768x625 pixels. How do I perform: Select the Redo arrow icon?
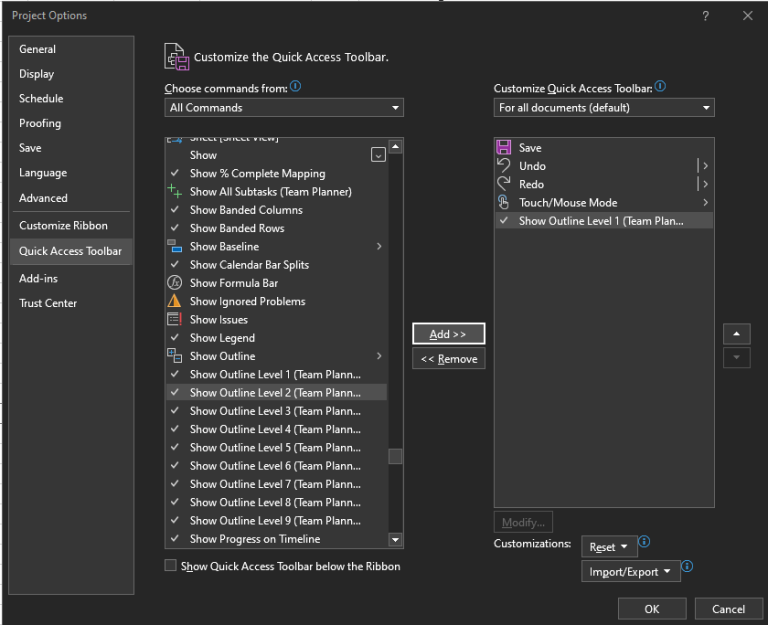[504, 184]
